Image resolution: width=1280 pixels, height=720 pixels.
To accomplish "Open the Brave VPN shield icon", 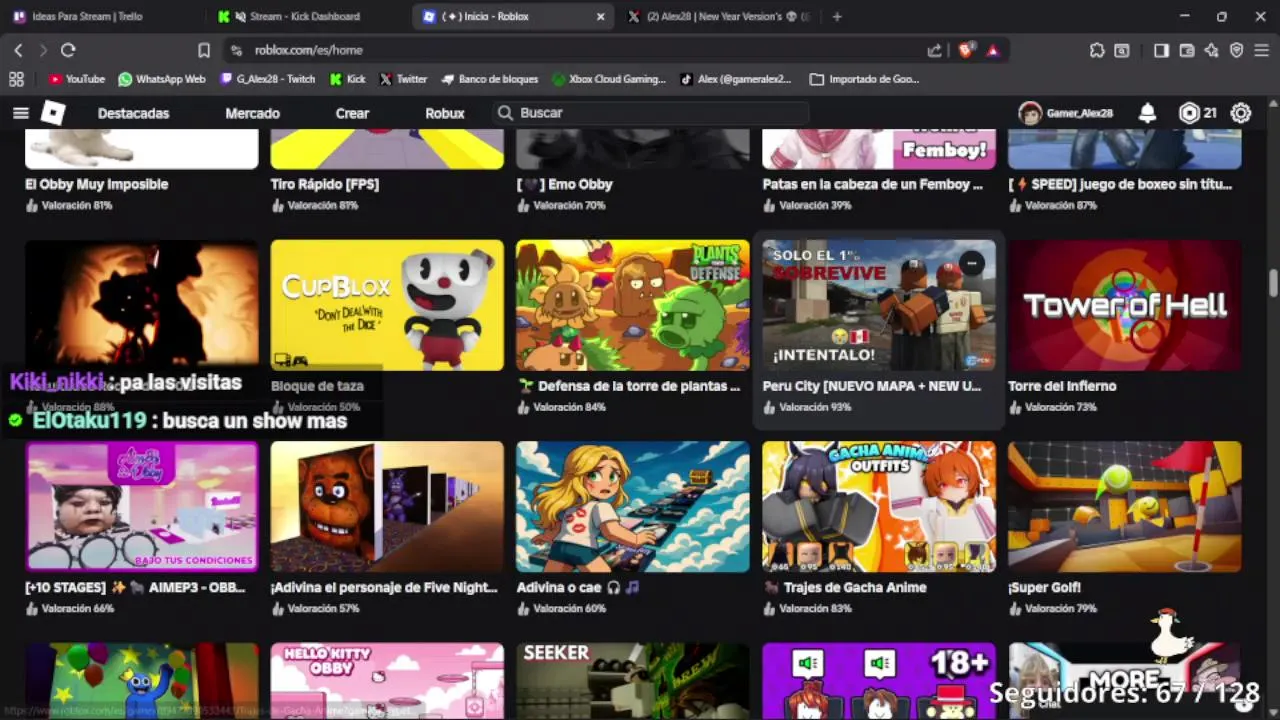I will (1237, 50).
